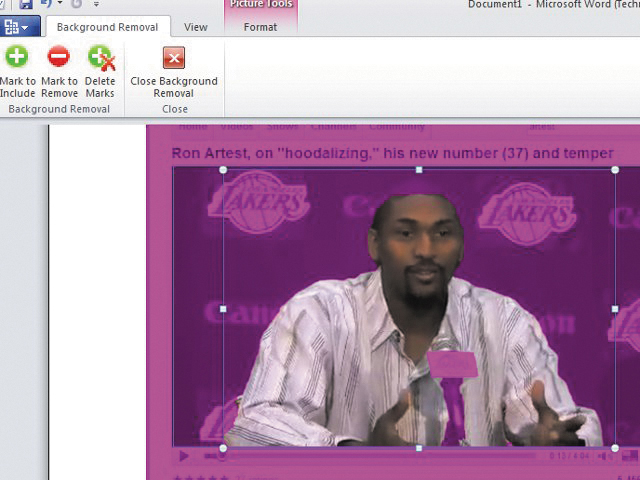Select the Mark to Remove tool
Screen dimensions: 640x480
pyautogui.click(x=59, y=71)
